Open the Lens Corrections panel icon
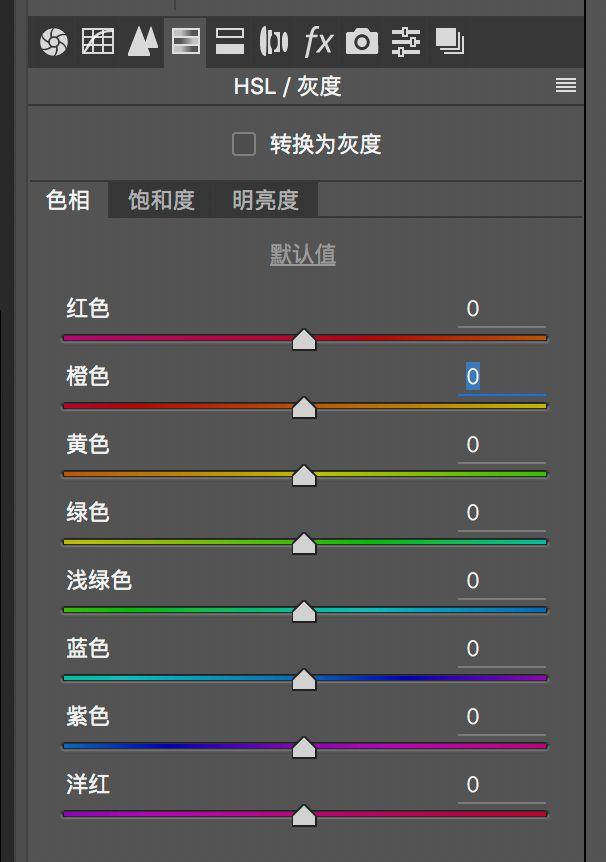The height and width of the screenshot is (862, 606). coord(273,42)
